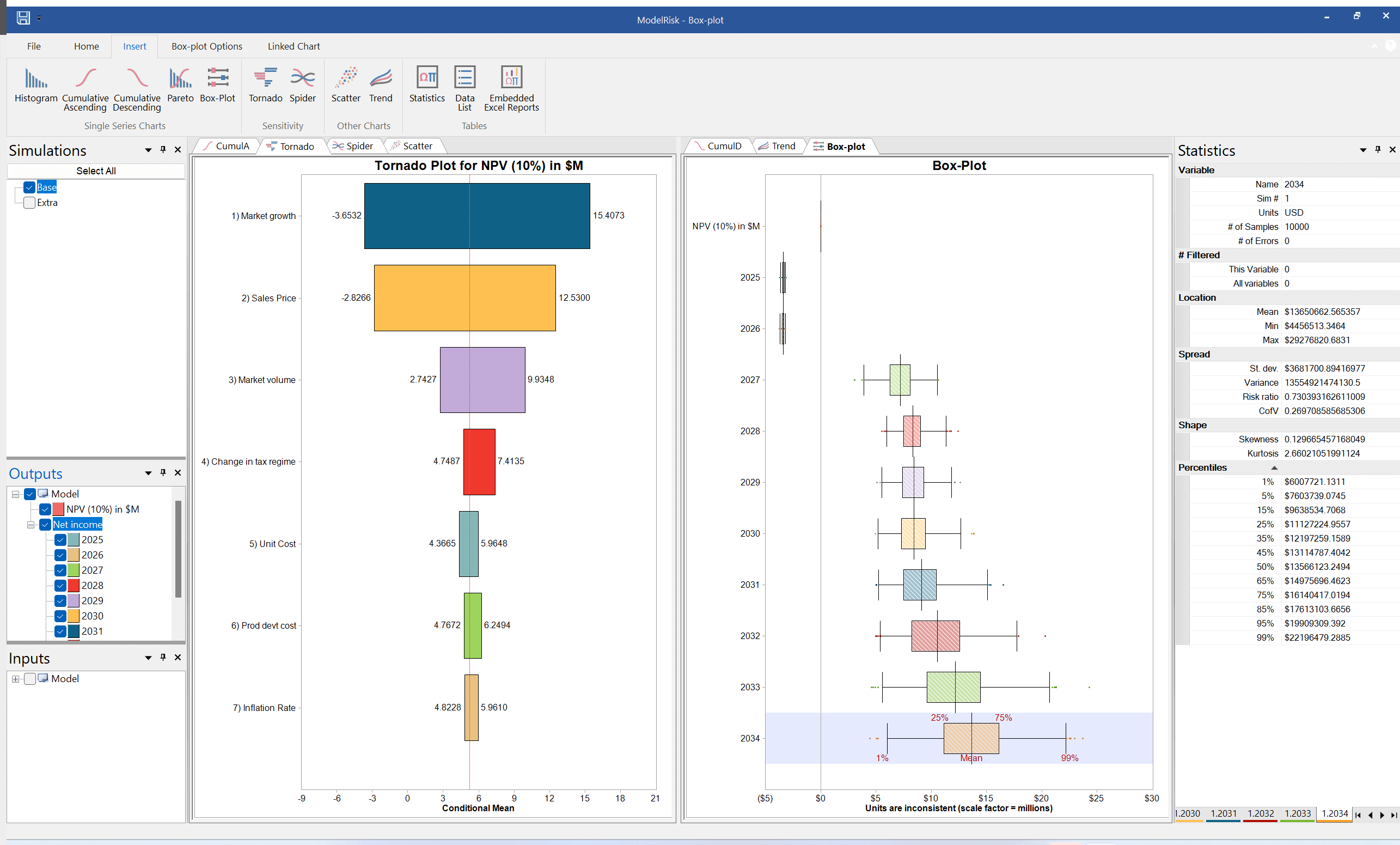Uncheck the Base simulation
Image resolution: width=1400 pixels, height=845 pixels.
click(28, 187)
